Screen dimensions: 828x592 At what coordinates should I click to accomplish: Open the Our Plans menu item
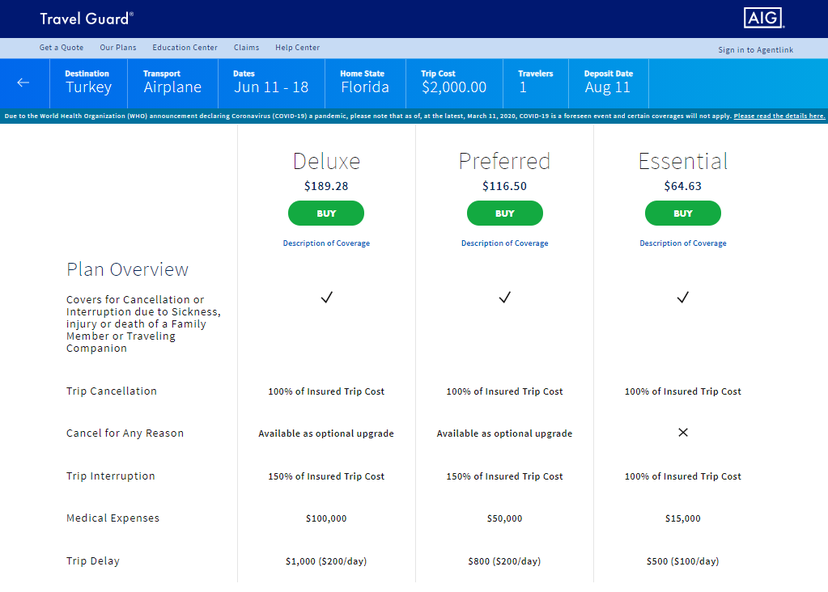[x=118, y=48]
